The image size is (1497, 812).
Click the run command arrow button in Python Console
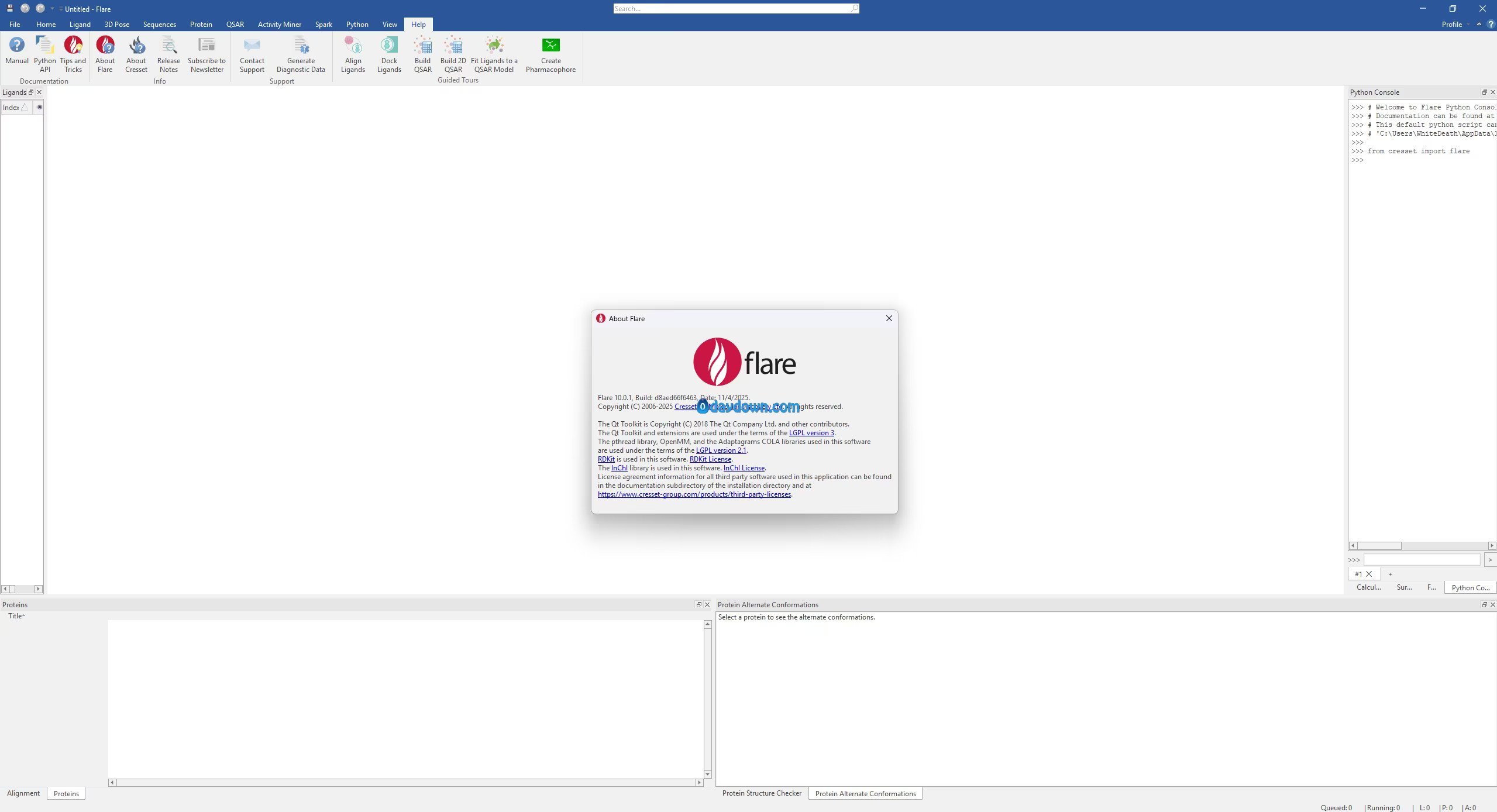(1490, 560)
